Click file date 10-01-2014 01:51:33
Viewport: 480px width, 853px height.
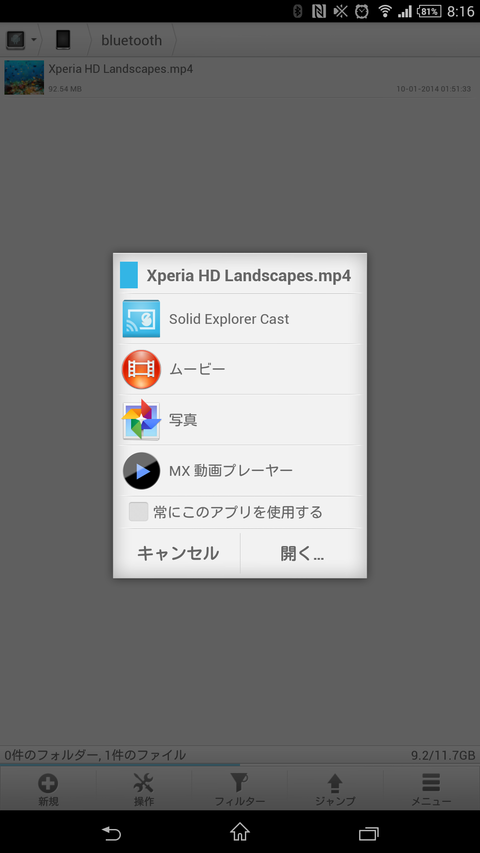click(x=433, y=89)
